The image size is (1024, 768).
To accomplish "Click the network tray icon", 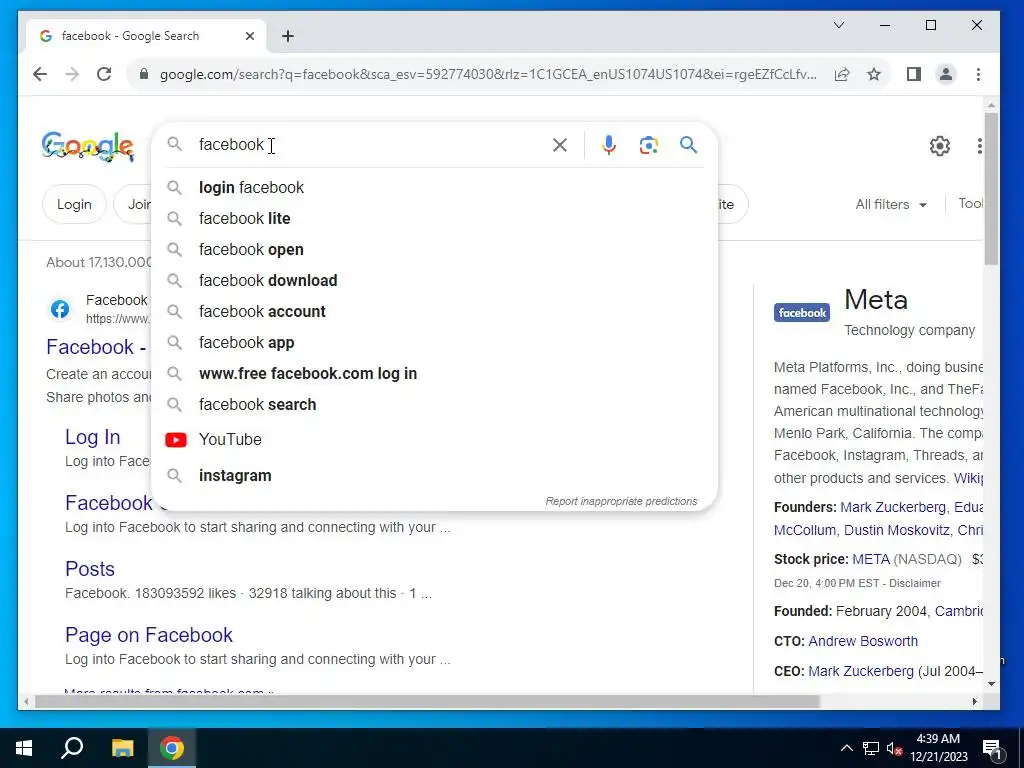I will pos(871,748).
